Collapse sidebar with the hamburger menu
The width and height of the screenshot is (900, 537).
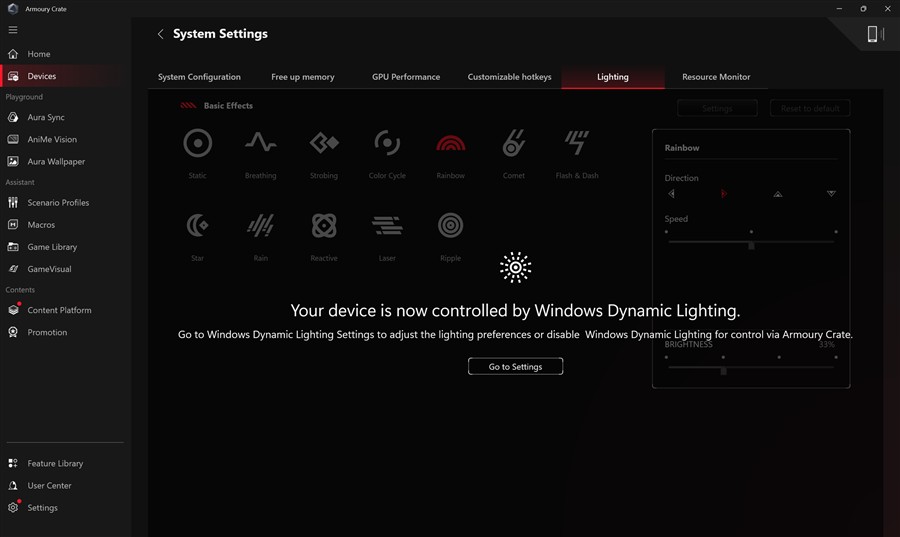pyautogui.click(x=13, y=30)
